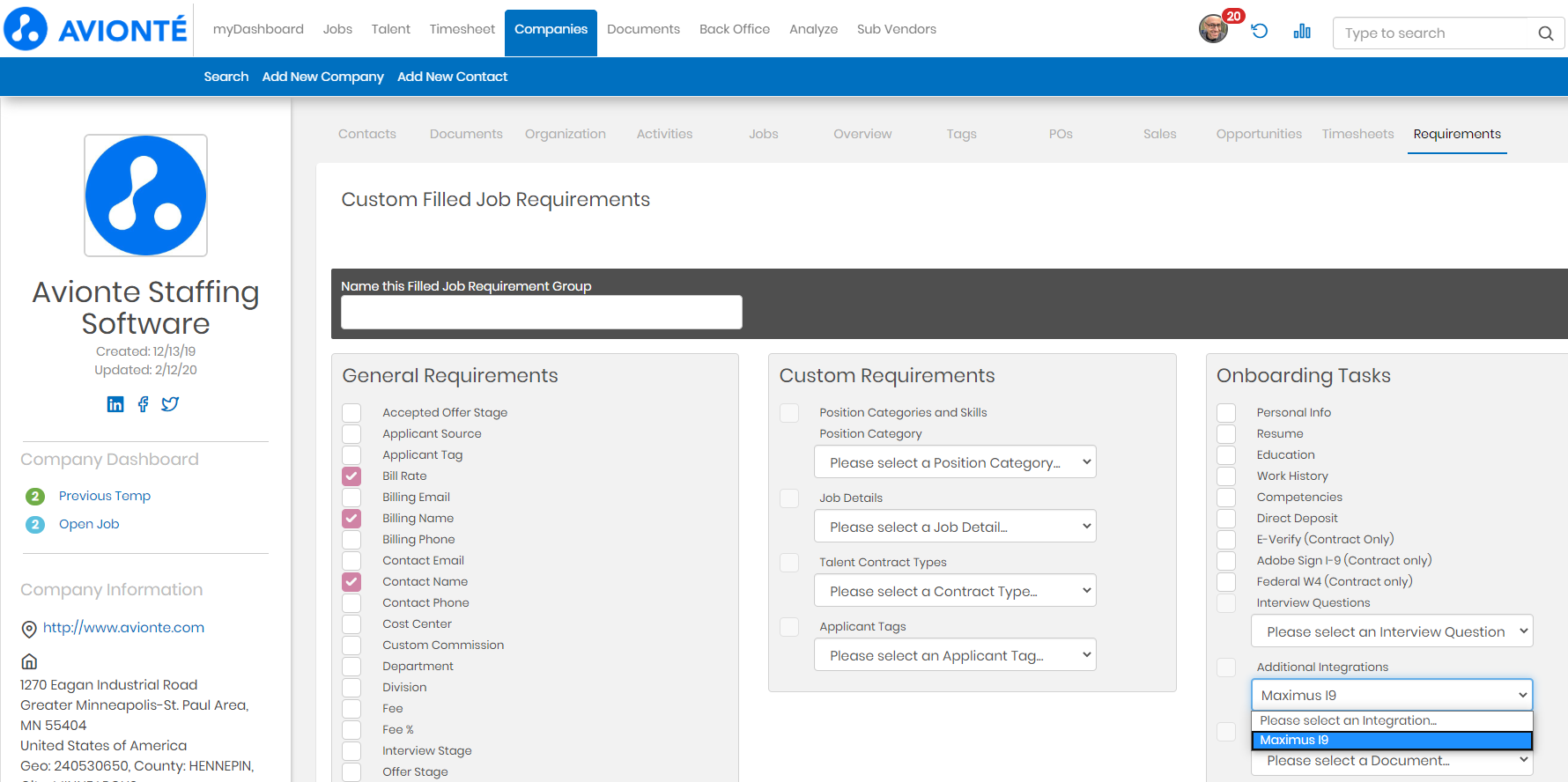Uncheck the Billing Name checkbox

pos(351,519)
